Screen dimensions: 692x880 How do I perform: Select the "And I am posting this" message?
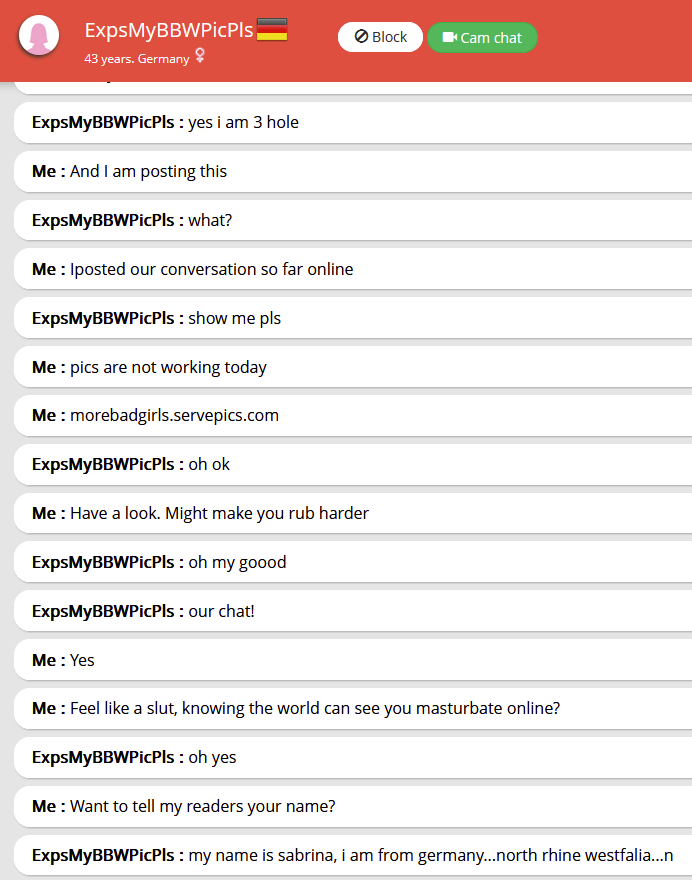148,171
